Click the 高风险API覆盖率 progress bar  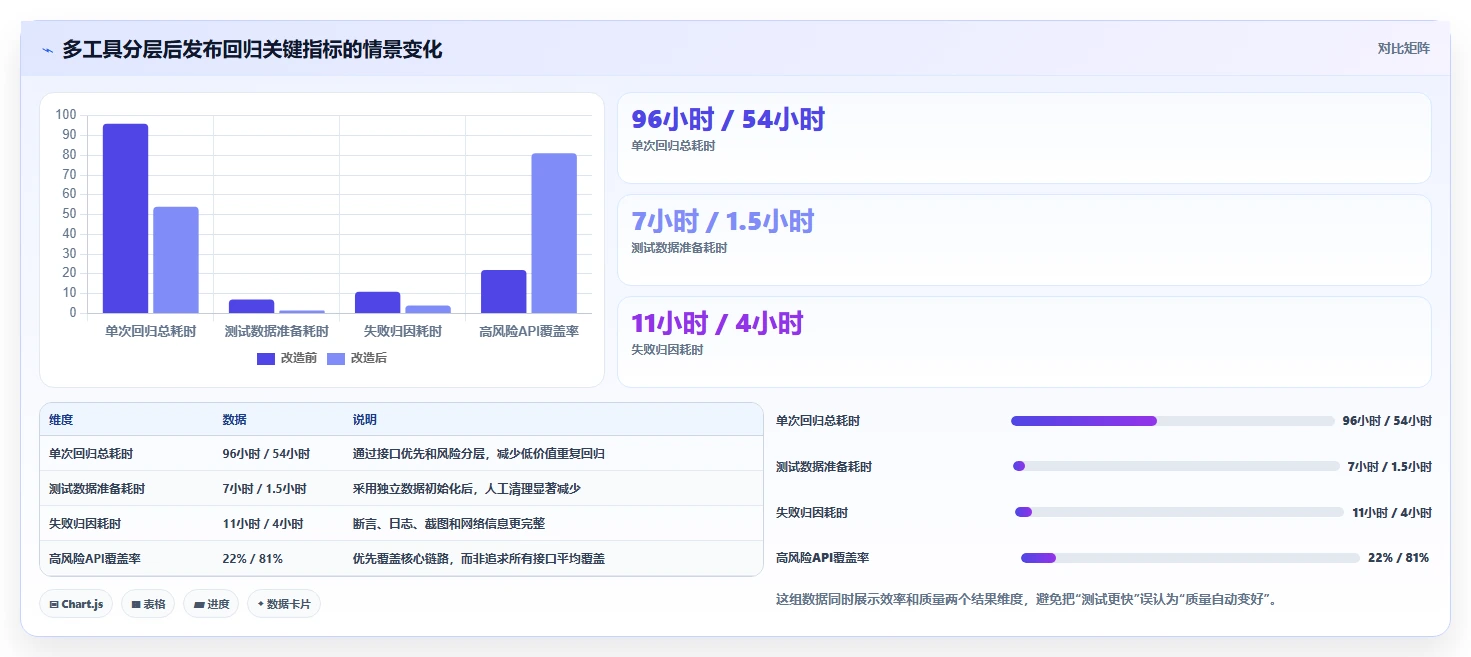click(1190, 558)
